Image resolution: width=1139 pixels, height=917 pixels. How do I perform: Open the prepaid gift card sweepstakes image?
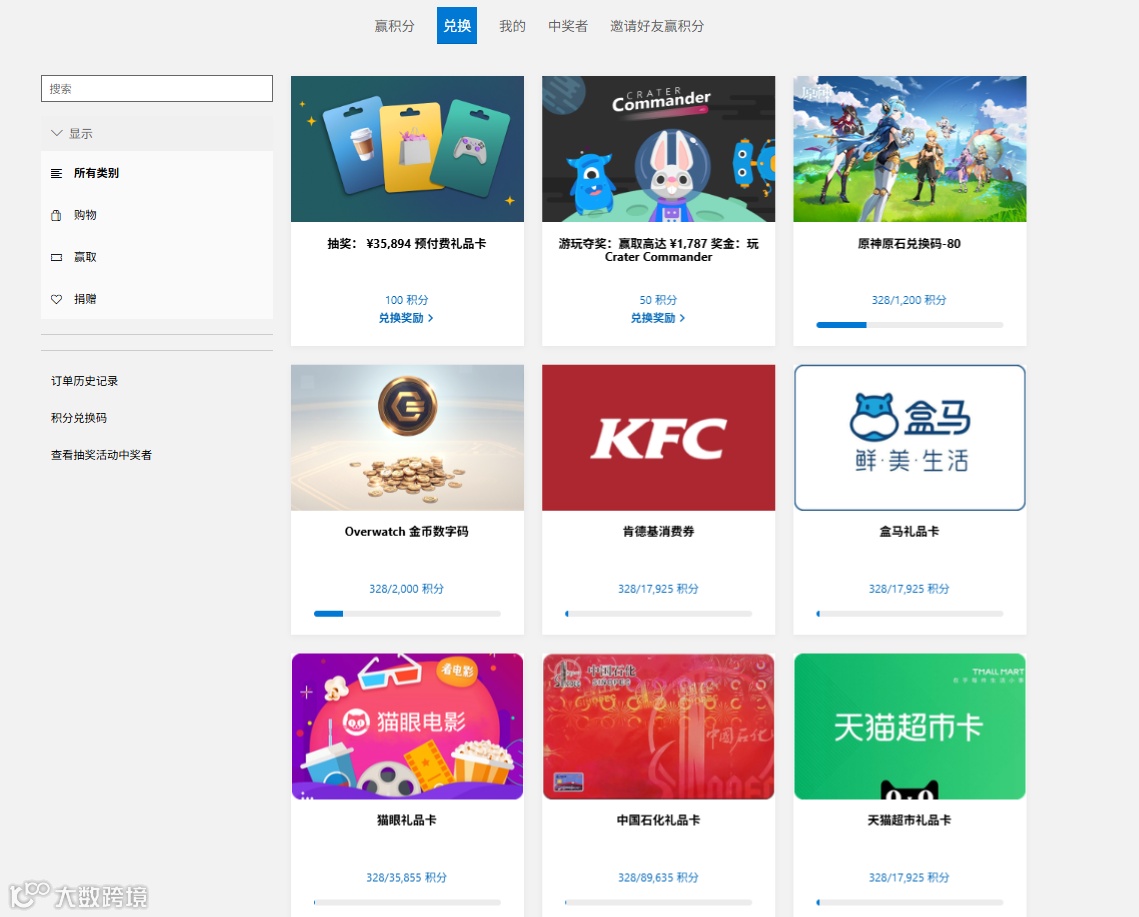(408, 149)
